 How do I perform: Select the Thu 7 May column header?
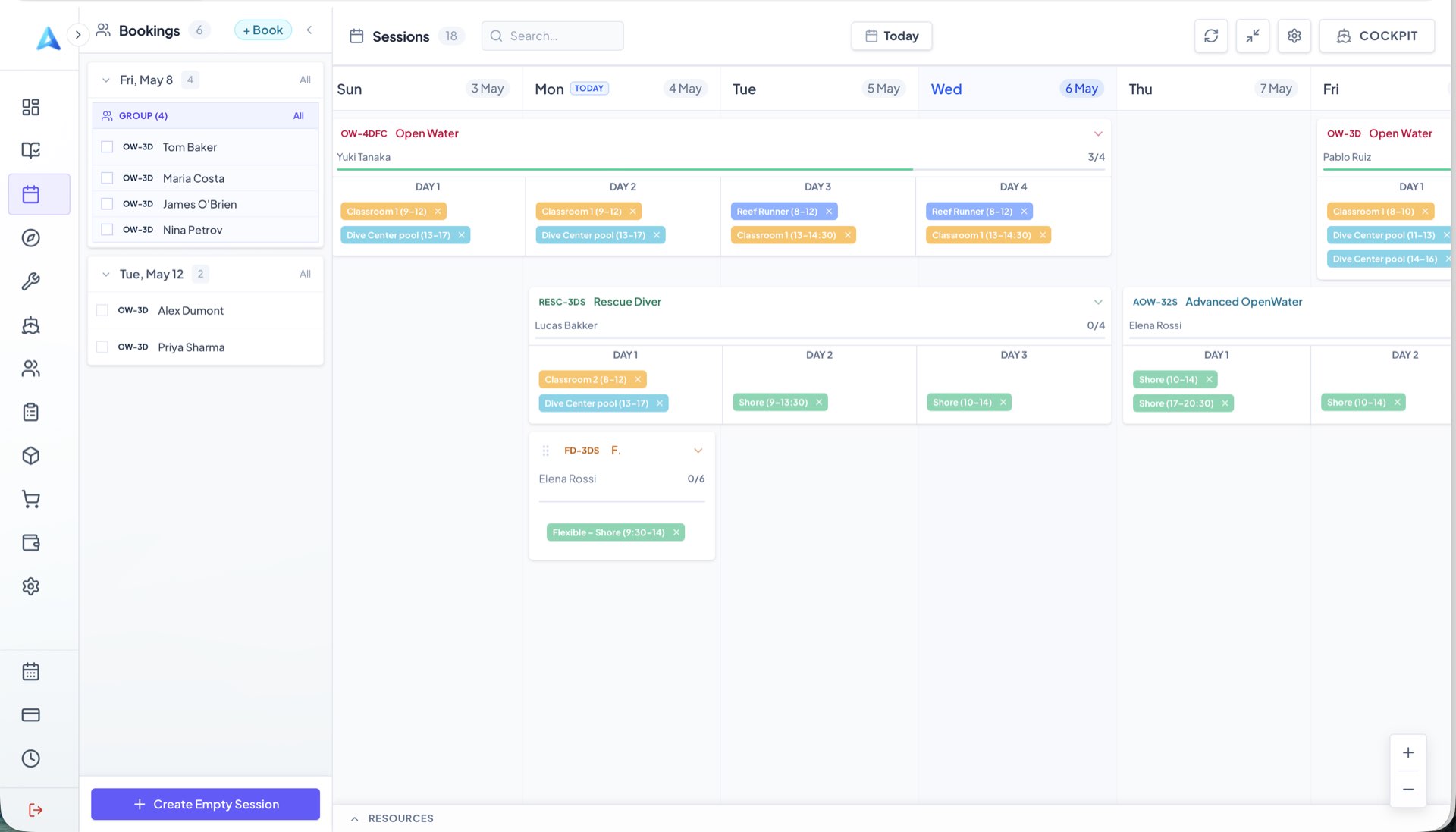pos(1213,89)
